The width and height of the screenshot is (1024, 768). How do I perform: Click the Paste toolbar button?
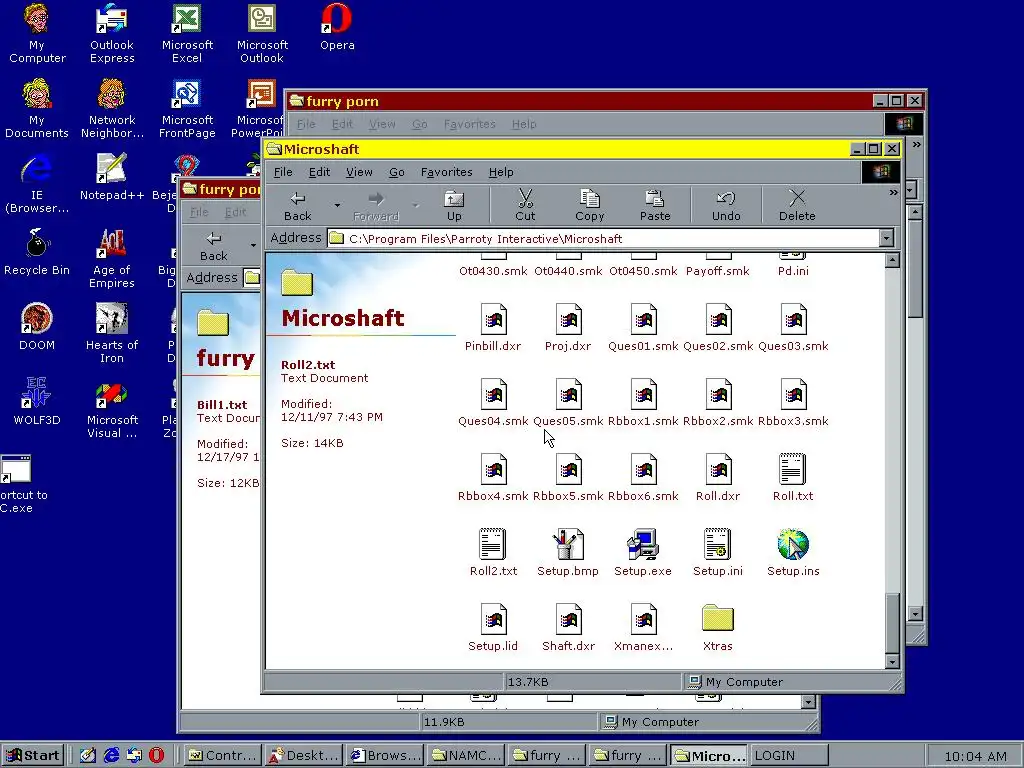click(x=655, y=204)
